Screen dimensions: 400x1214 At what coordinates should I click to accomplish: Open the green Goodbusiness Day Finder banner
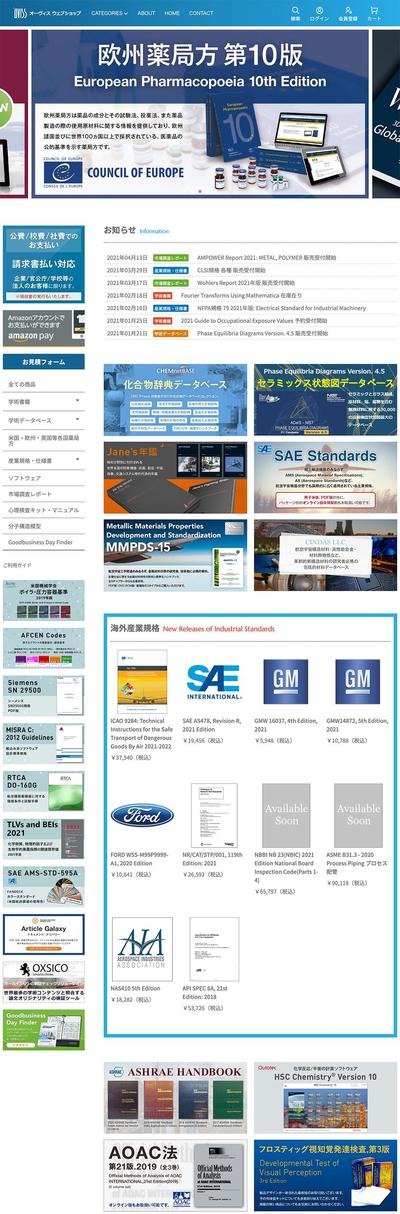coord(43,1029)
